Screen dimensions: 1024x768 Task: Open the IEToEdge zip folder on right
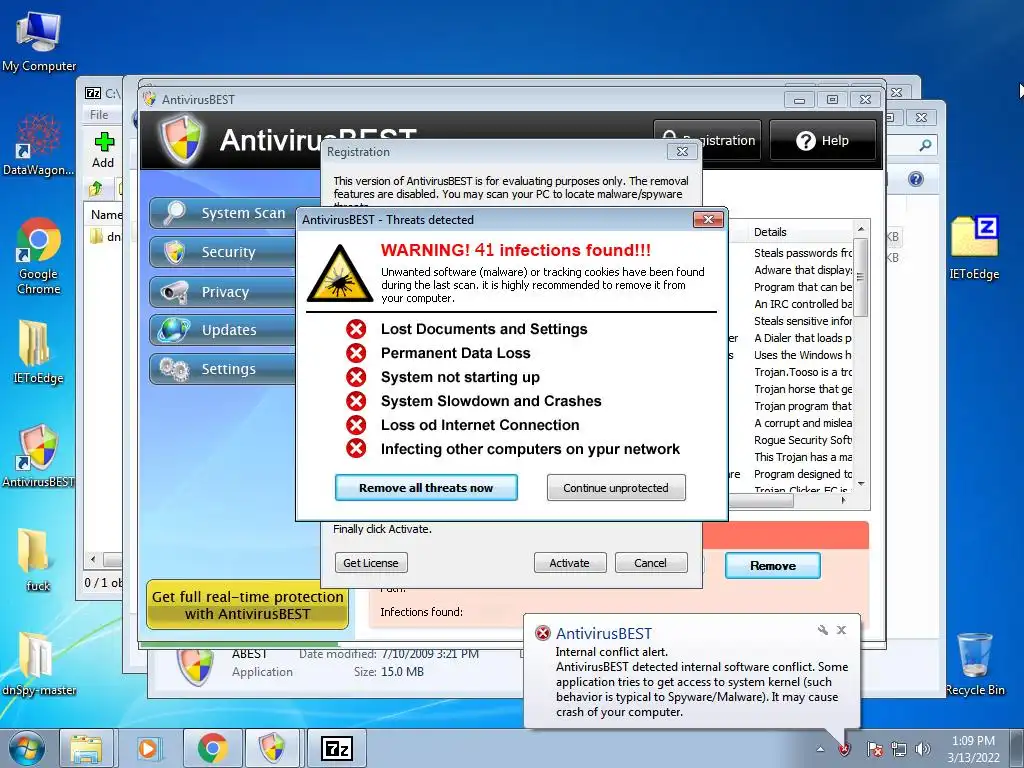tap(974, 247)
